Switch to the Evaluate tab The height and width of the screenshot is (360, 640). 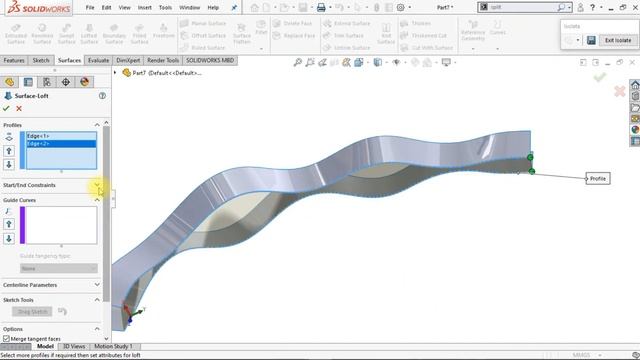pyautogui.click(x=98, y=60)
